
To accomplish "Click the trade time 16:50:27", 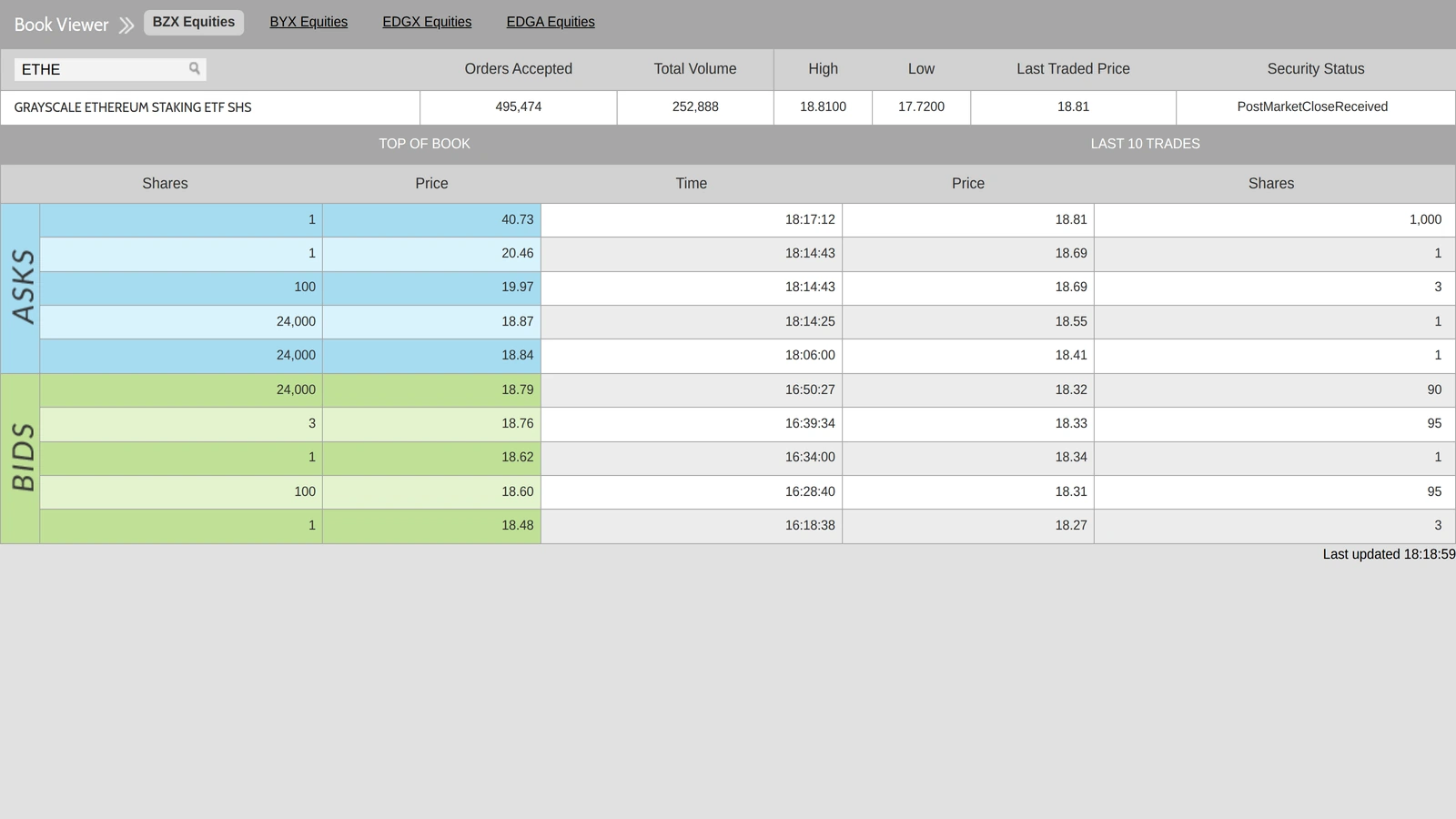I will coord(810,390).
